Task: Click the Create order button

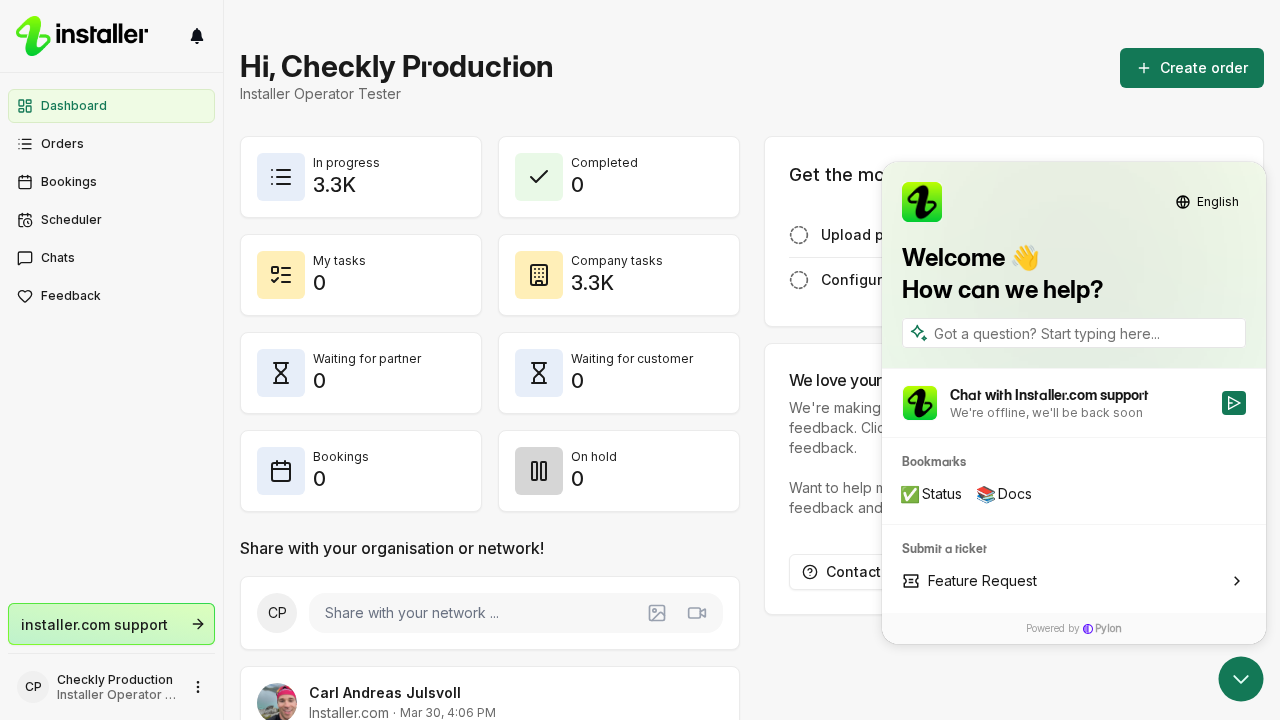Action: 1192,68
